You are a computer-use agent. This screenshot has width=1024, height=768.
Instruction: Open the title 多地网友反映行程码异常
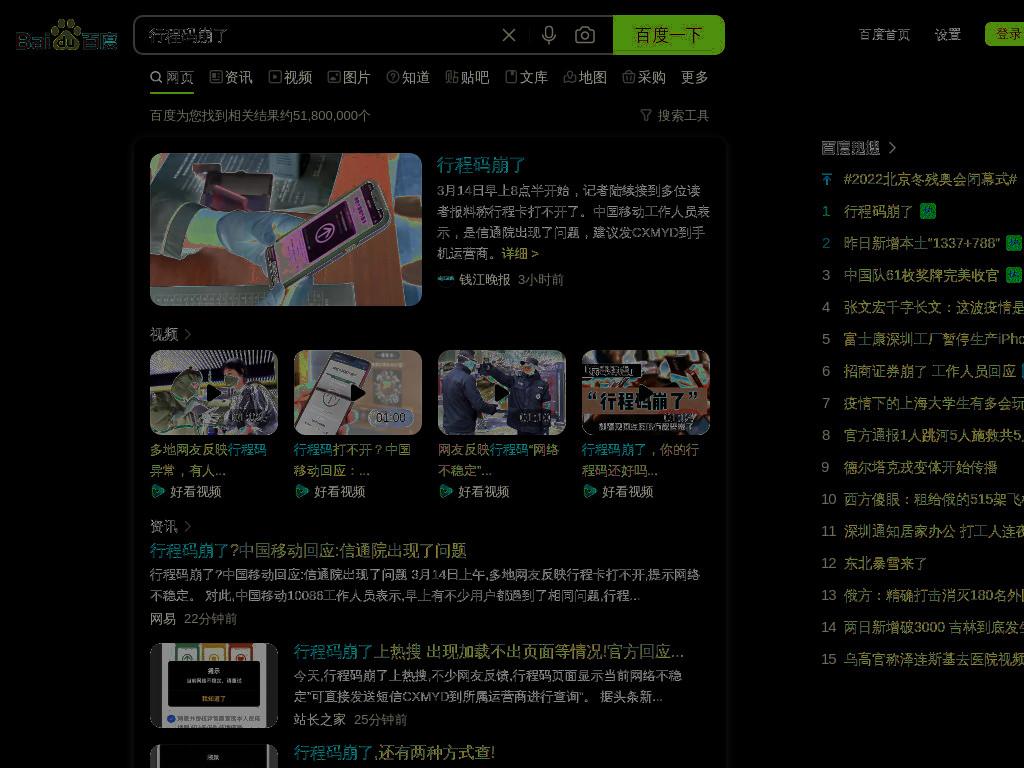pyautogui.click(x=208, y=460)
